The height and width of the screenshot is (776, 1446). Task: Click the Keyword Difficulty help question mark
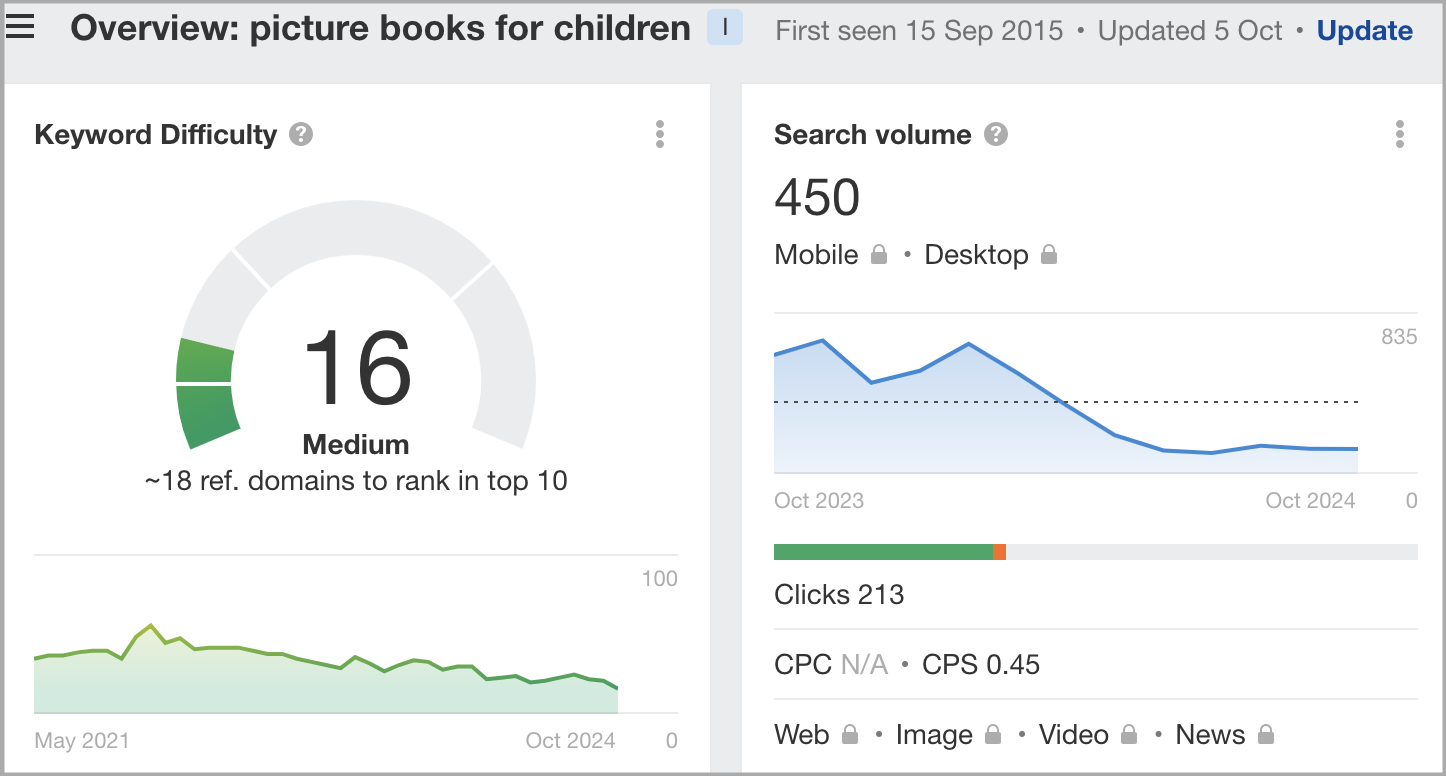301,135
